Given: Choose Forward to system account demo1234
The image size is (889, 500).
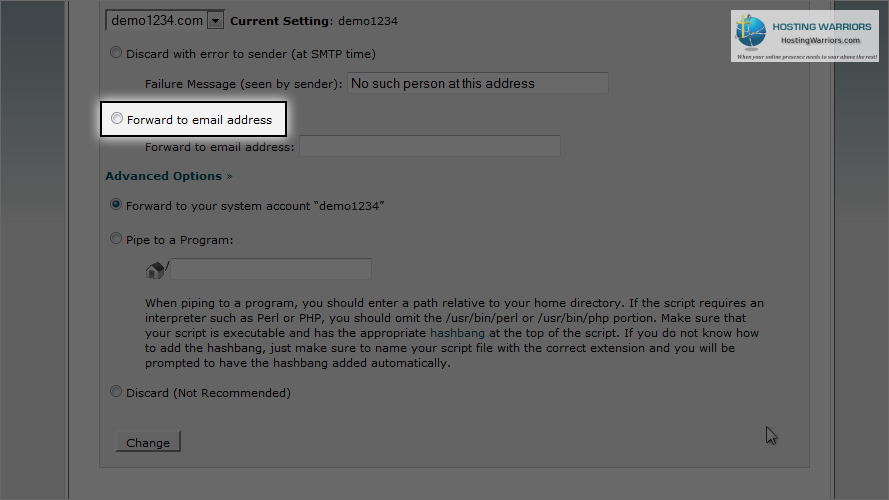Looking at the screenshot, I should click(116, 205).
